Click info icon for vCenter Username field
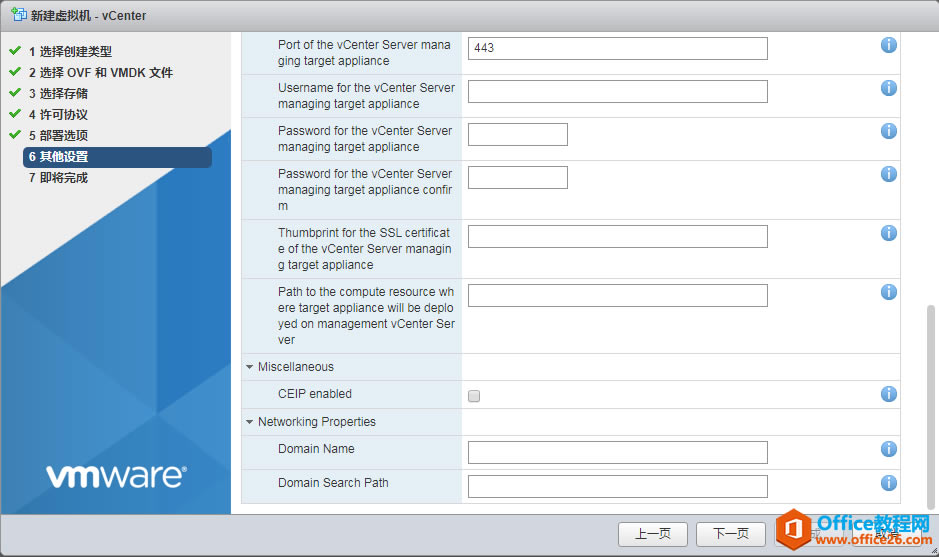The image size is (939, 557). (x=889, y=88)
